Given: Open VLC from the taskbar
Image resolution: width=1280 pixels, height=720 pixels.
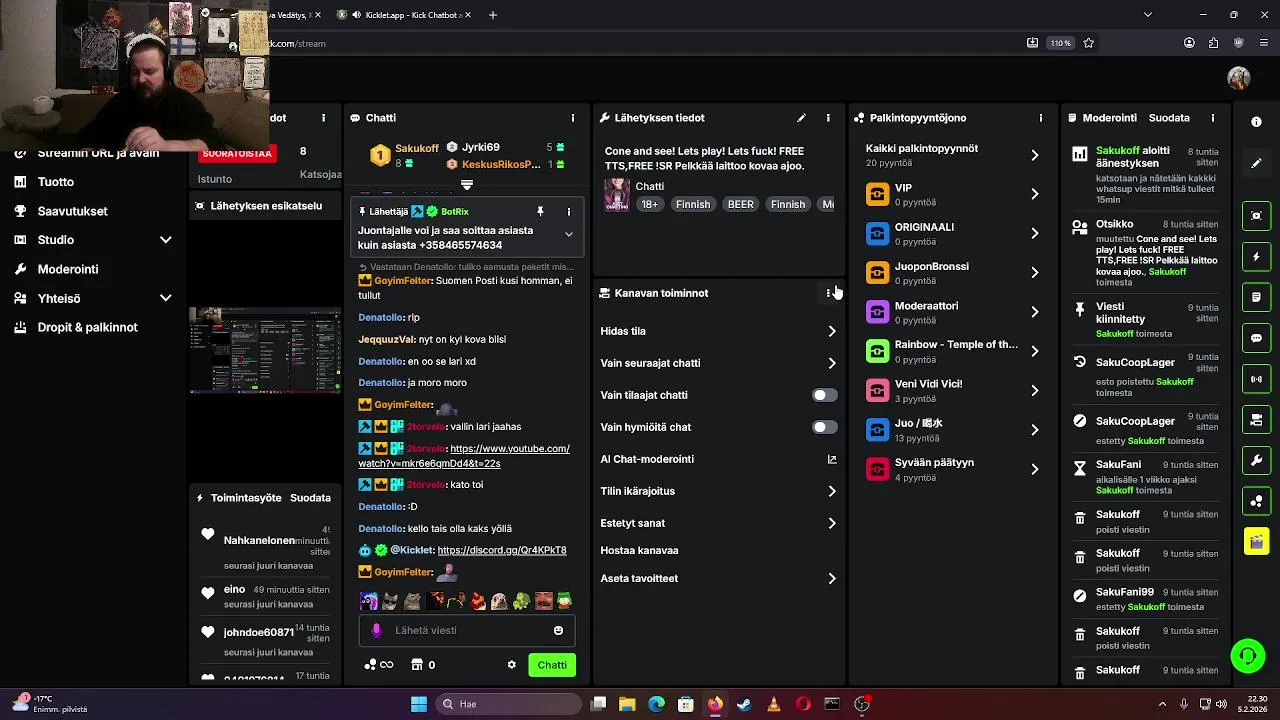Looking at the screenshot, I should pos(773,704).
